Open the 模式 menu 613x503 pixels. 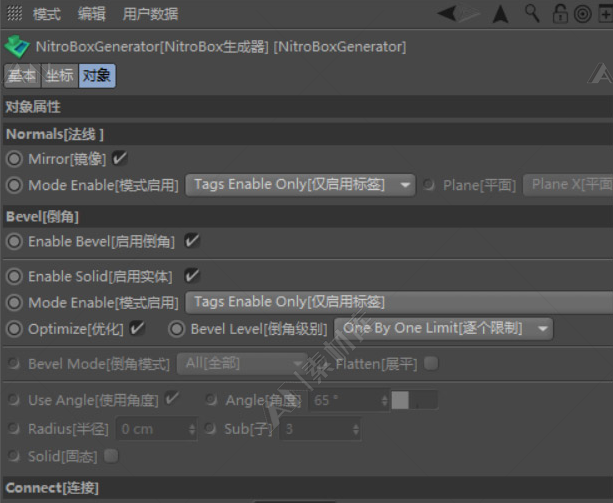[x=47, y=14]
